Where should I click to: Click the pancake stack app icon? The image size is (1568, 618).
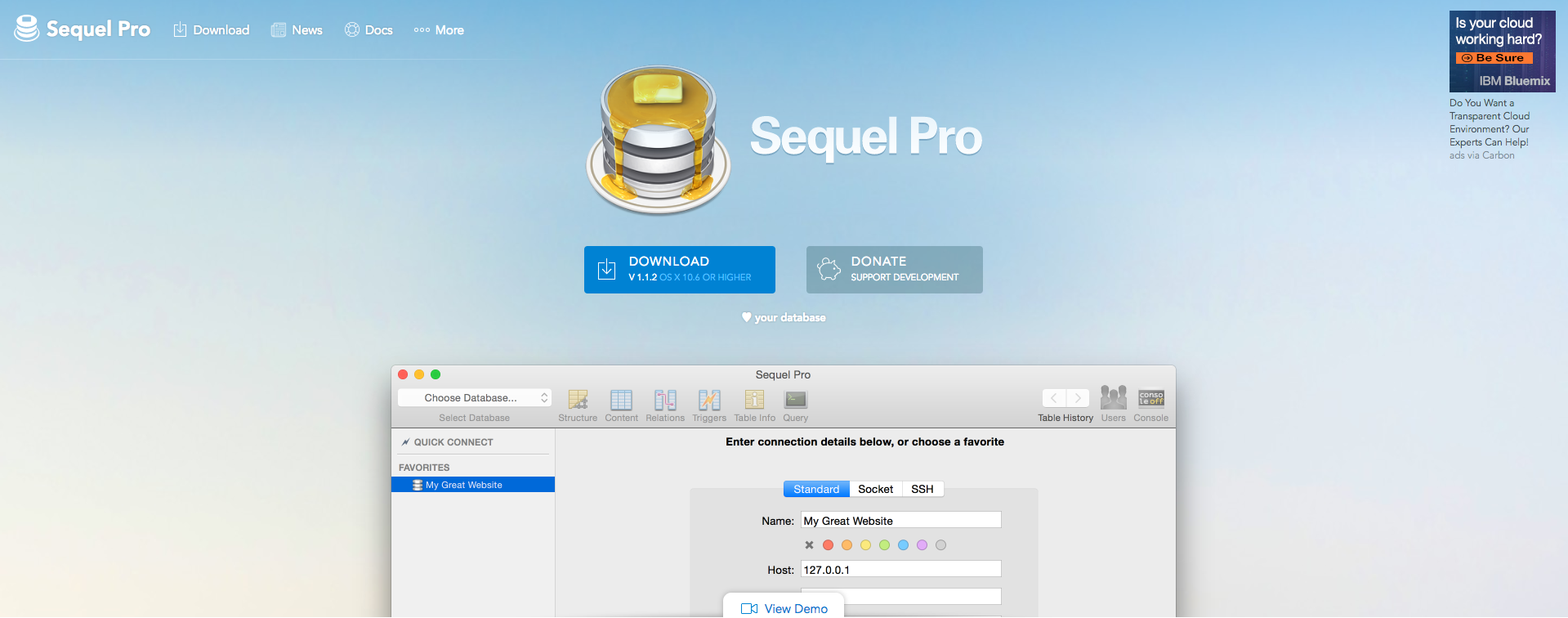point(659,141)
